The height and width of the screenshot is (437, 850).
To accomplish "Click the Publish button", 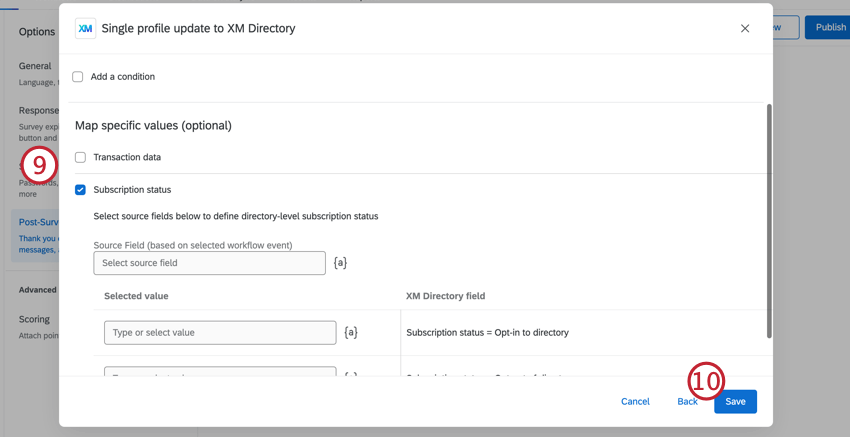I will pos(829,27).
